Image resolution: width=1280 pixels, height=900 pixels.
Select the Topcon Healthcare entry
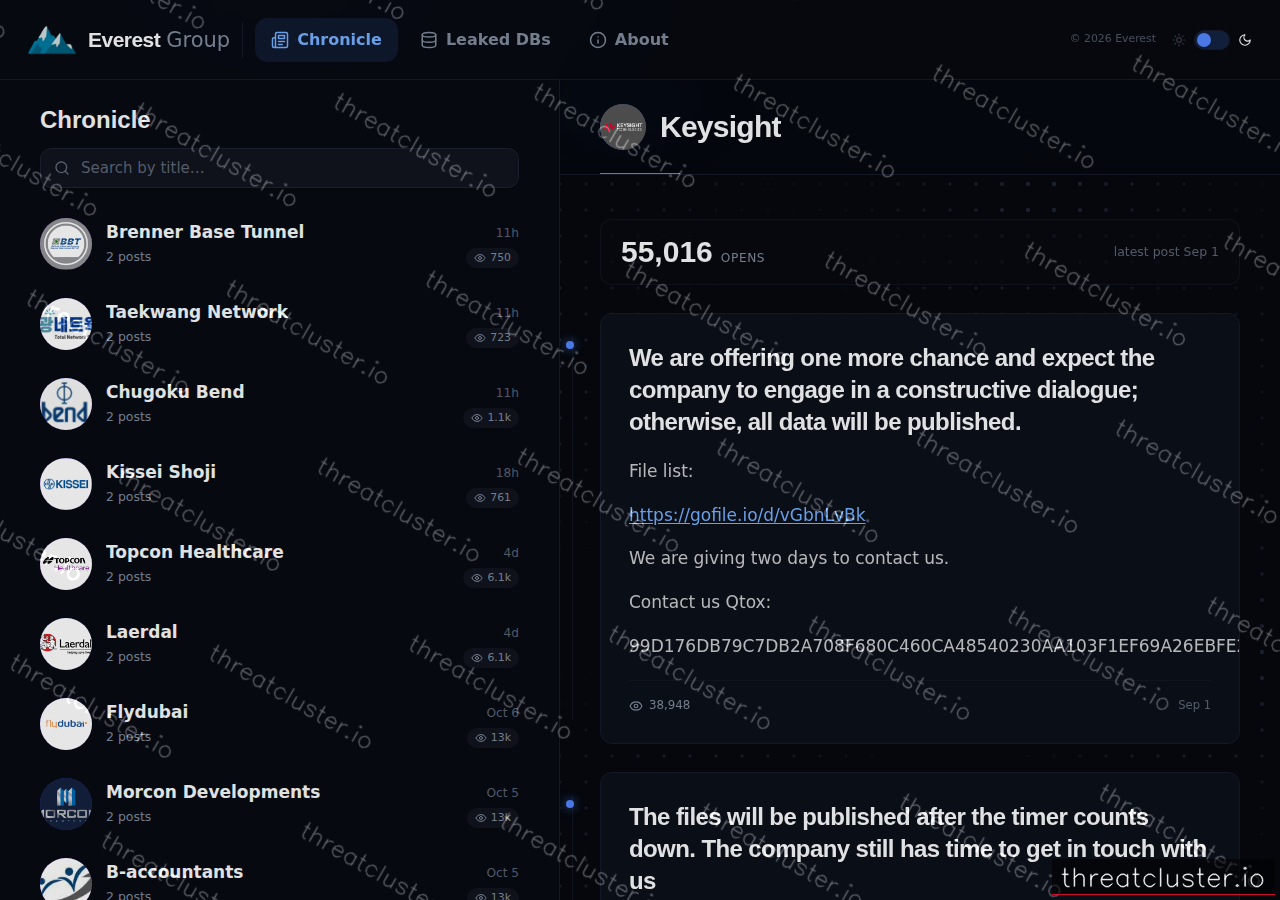coord(279,564)
